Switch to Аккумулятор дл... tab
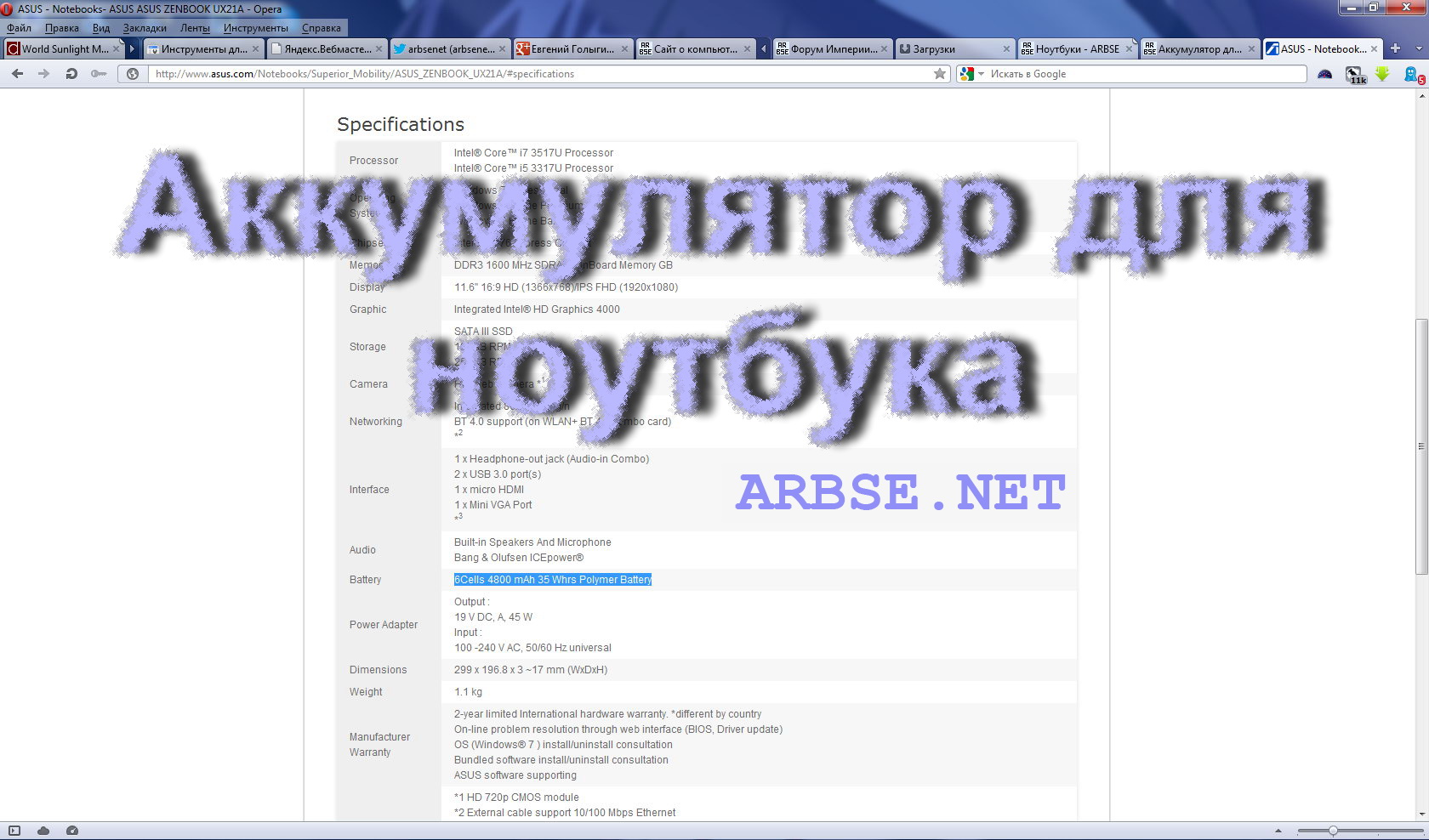Image resolution: width=1429 pixels, height=840 pixels. click(x=1200, y=49)
